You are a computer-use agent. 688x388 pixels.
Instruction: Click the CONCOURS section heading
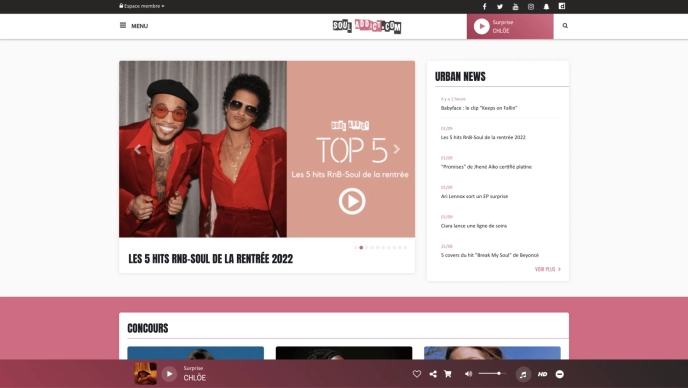[148, 328]
